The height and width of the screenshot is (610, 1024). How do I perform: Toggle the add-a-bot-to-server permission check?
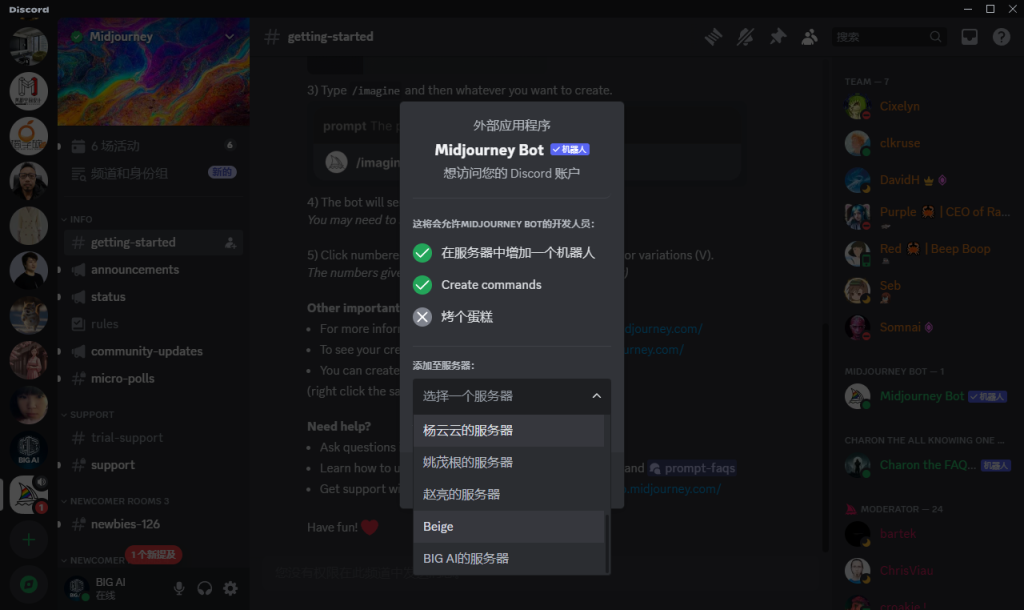click(423, 253)
